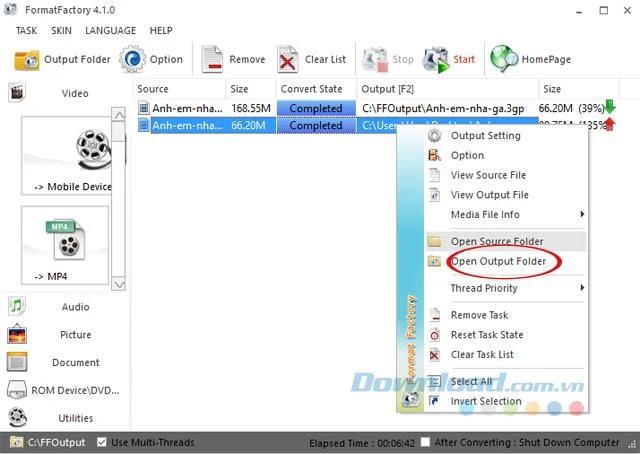Click file icon of the 66.20M source row
640x454 pixels.
tap(143, 125)
